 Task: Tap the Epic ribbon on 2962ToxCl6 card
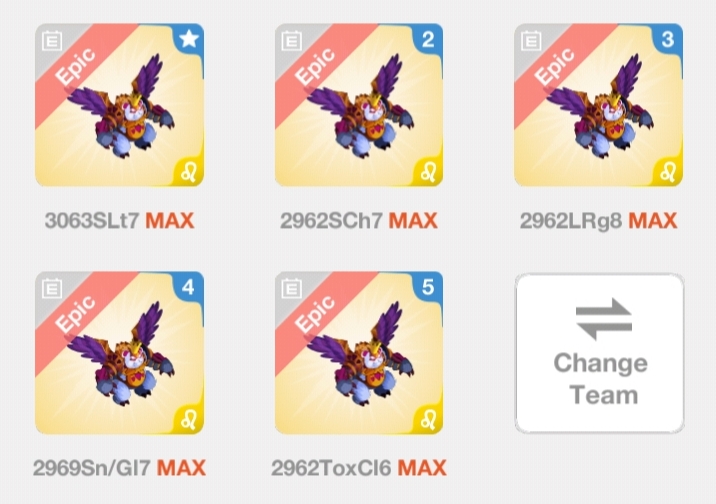315,315
